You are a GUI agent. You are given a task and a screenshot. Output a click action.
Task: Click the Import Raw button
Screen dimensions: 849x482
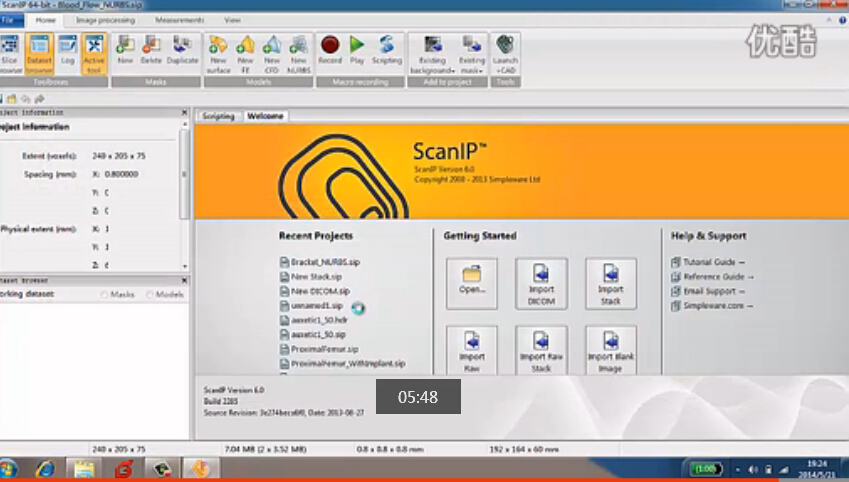472,350
